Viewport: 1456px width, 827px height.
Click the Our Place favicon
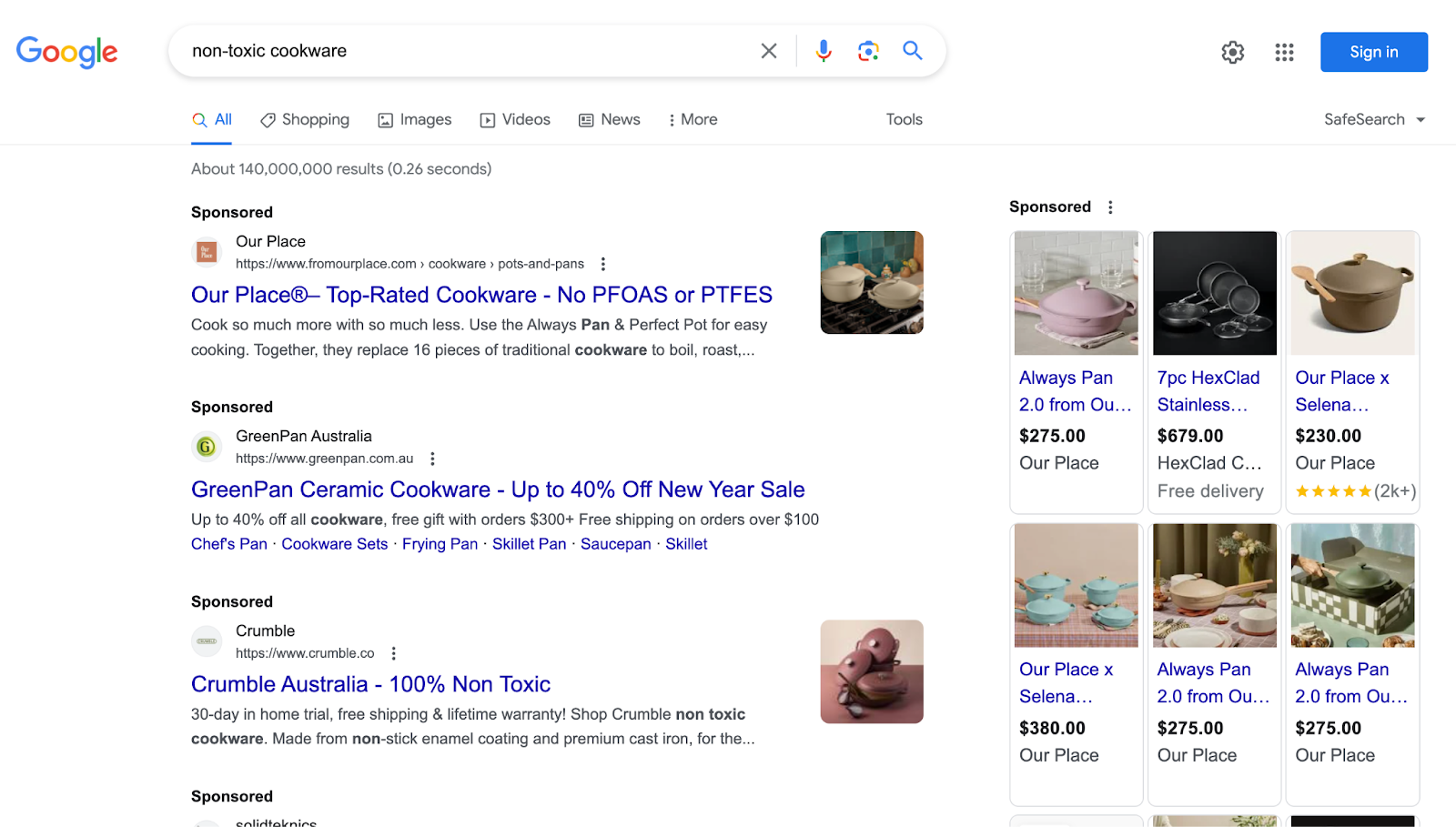(207, 252)
